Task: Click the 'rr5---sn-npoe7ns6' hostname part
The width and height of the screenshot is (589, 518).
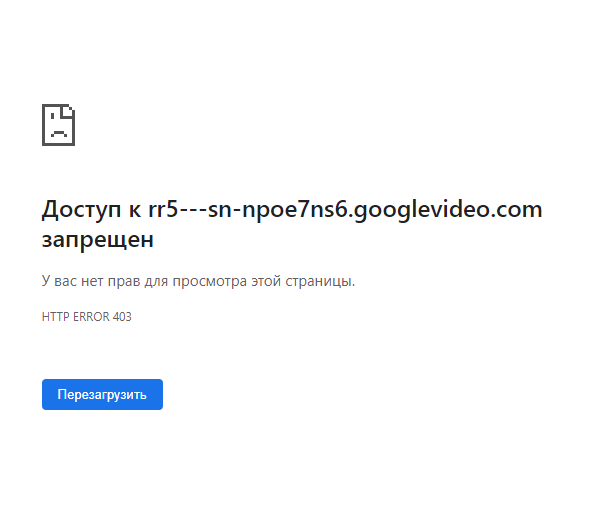Action: [x=249, y=209]
